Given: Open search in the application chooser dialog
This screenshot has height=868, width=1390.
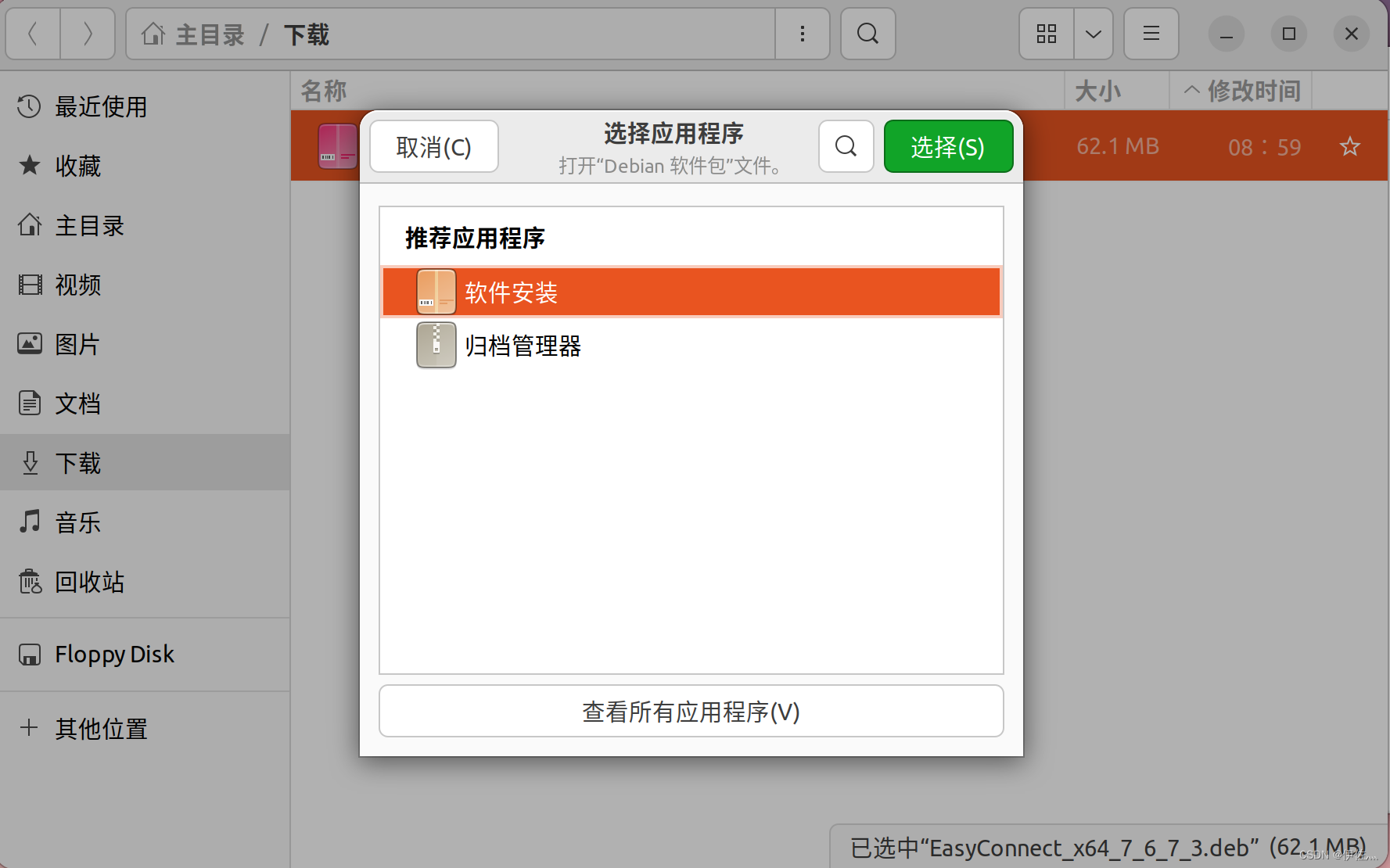Looking at the screenshot, I should click(846, 146).
